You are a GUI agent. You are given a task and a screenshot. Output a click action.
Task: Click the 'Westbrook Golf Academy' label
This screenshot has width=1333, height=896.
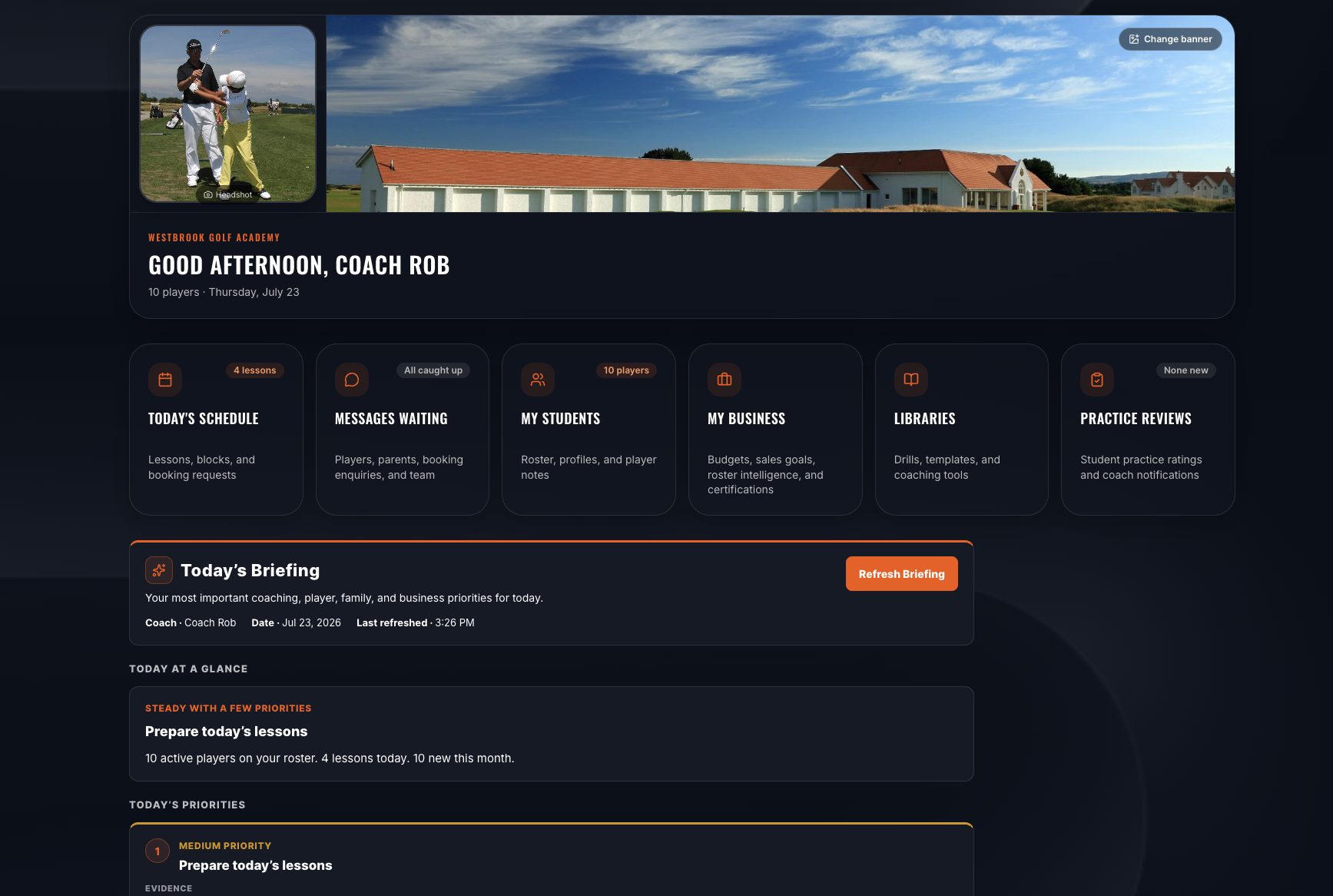214,238
